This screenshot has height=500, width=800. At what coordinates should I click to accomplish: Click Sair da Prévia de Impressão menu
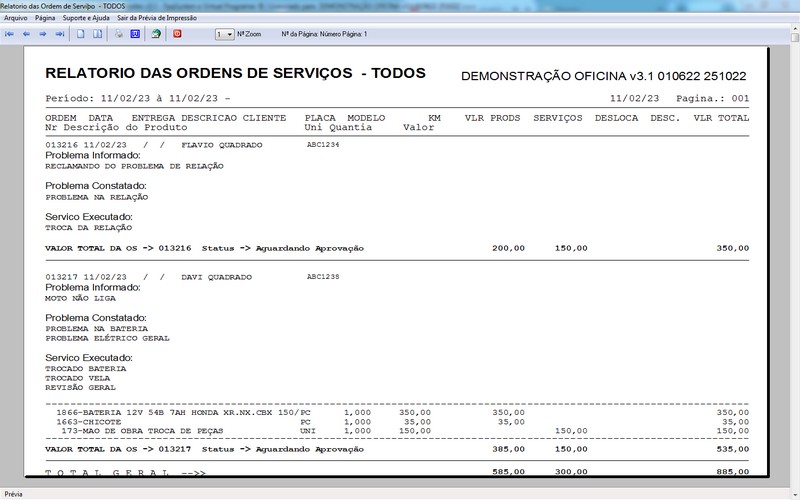pyautogui.click(x=157, y=18)
